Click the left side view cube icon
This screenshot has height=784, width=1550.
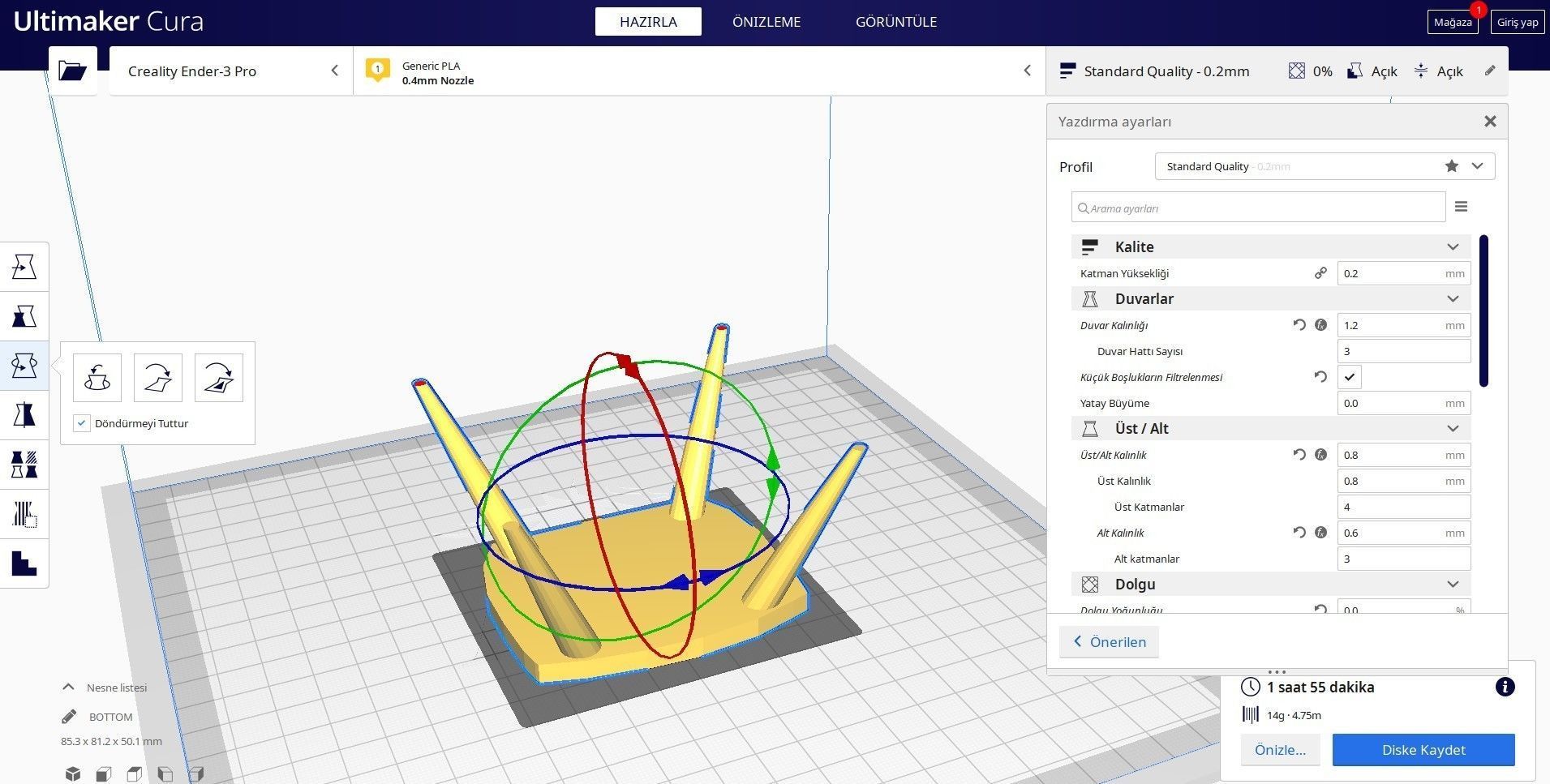tap(165, 773)
